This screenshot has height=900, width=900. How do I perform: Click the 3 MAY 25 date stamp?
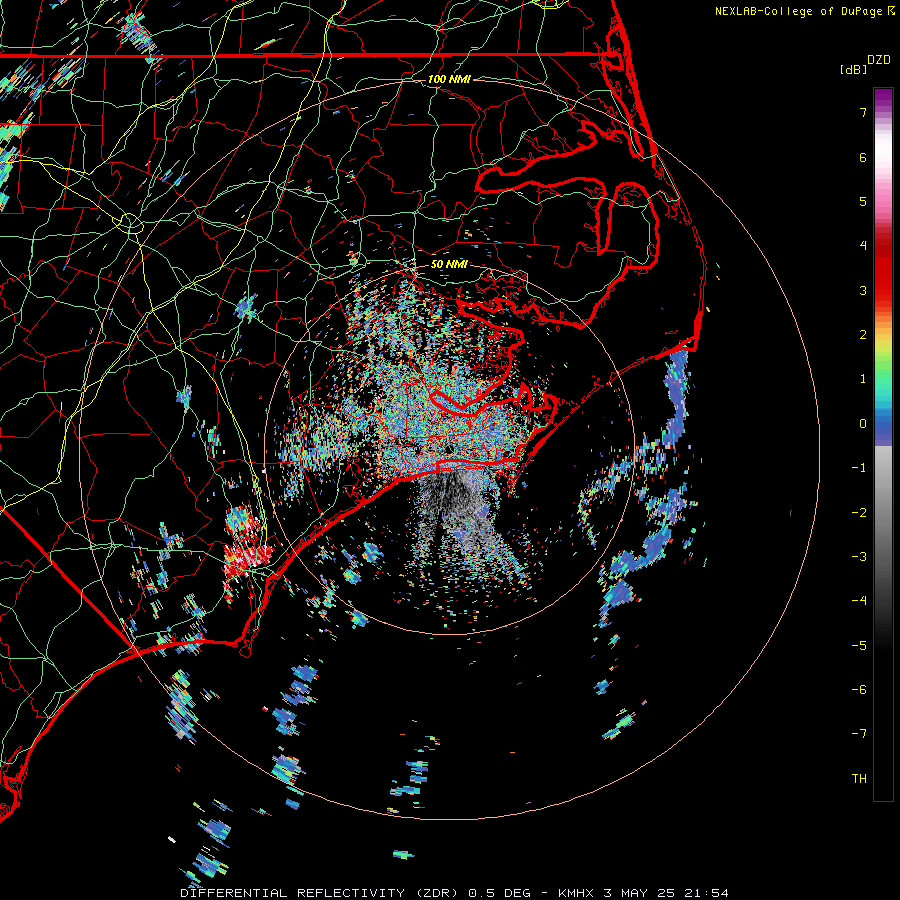[642, 893]
